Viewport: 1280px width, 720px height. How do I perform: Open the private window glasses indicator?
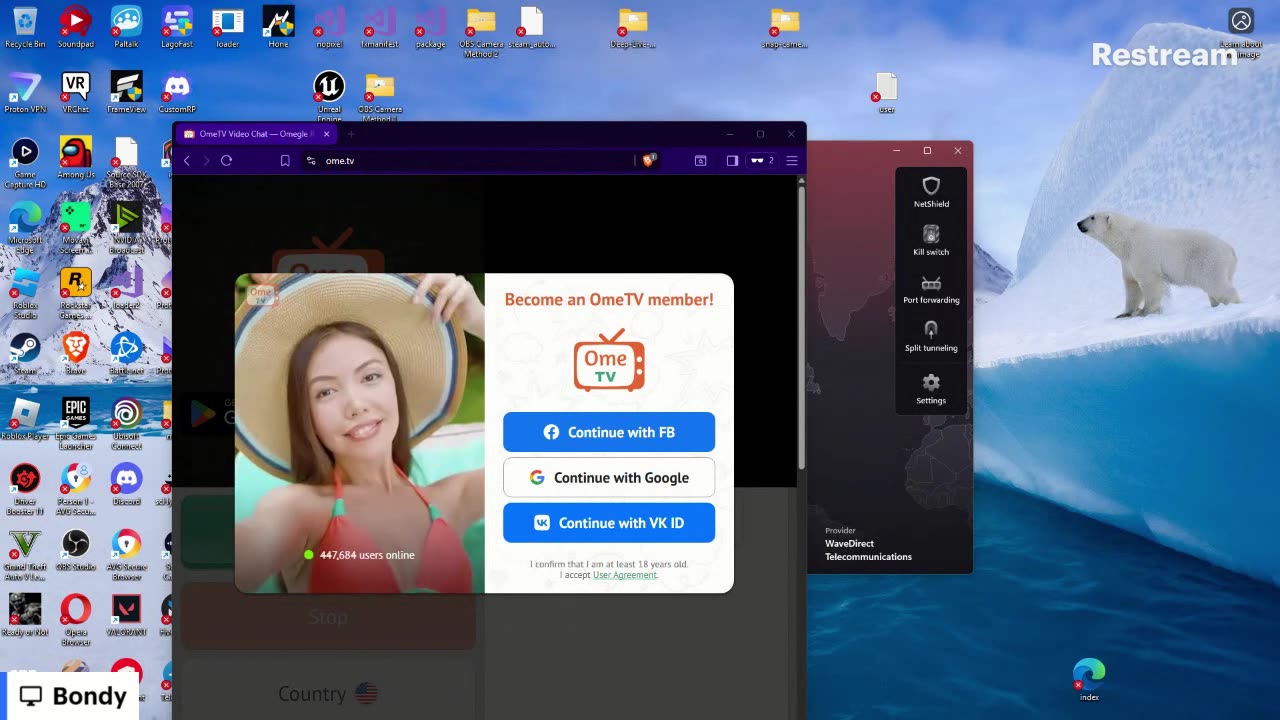[762, 160]
